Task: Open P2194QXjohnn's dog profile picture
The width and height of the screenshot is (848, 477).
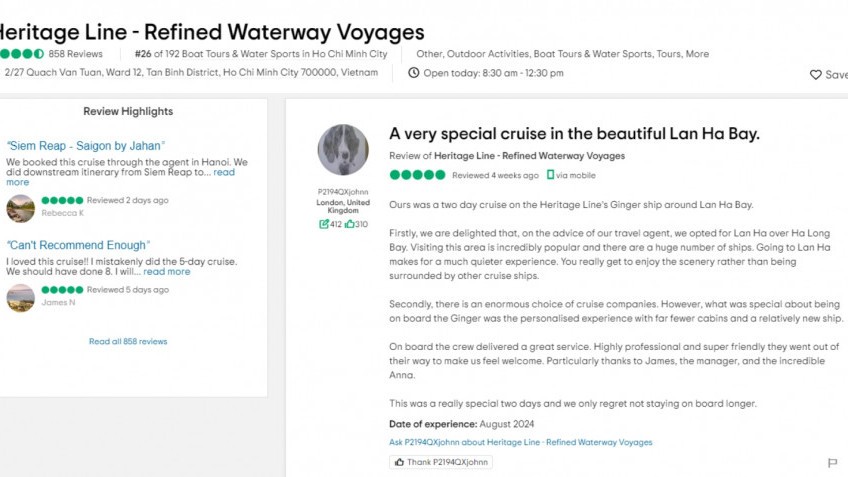Action: pyautogui.click(x=343, y=150)
